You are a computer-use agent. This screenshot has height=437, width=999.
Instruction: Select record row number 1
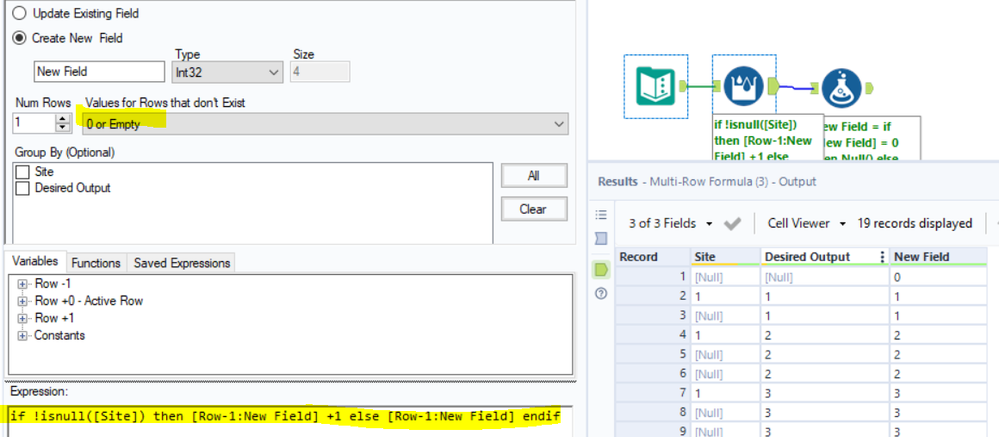point(652,277)
